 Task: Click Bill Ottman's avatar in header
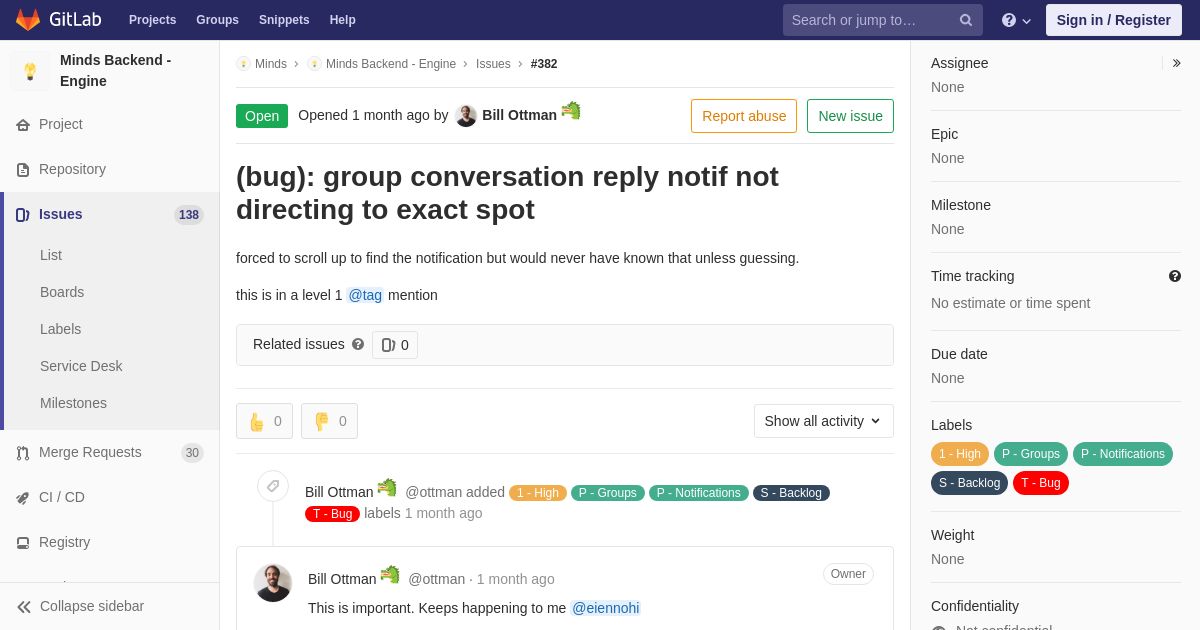(466, 116)
